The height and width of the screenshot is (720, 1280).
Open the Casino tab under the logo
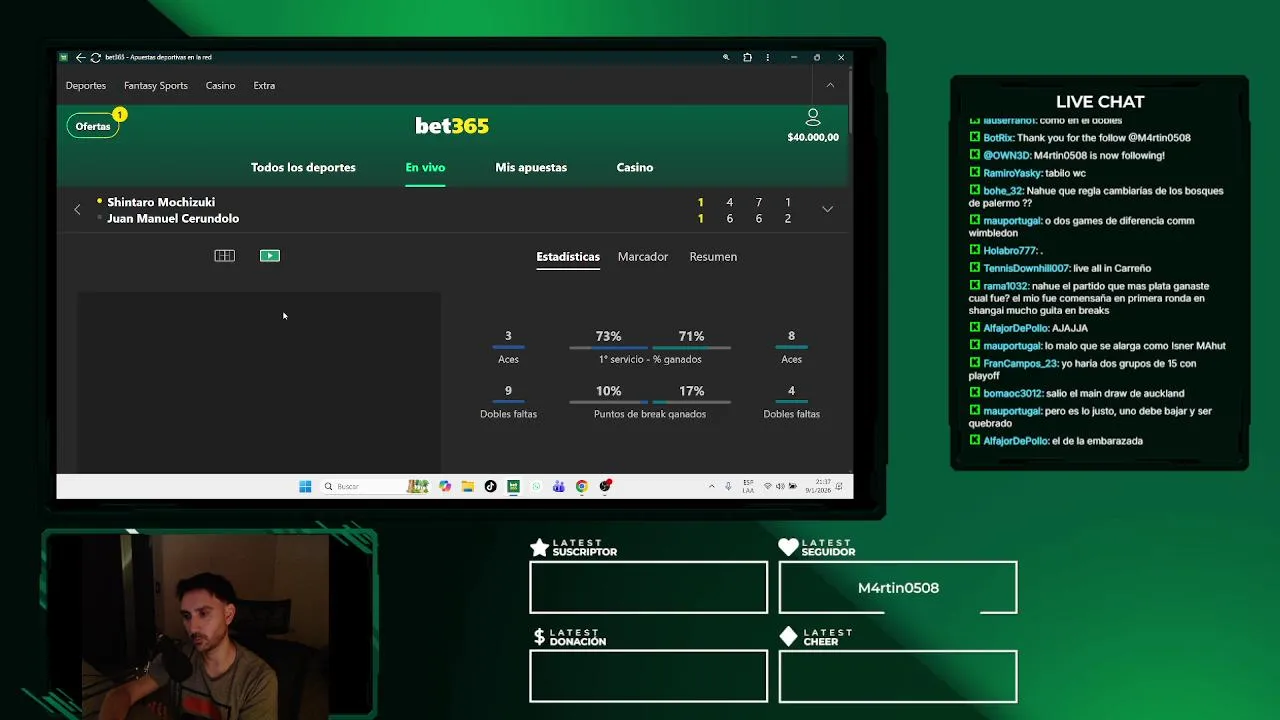(635, 167)
